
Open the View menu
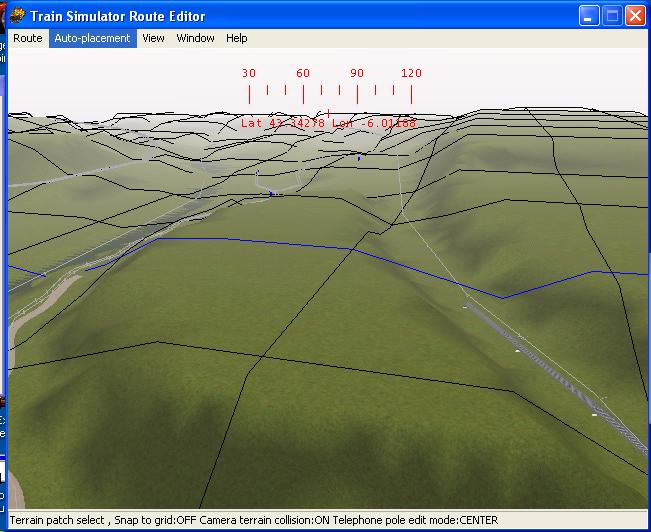[153, 38]
